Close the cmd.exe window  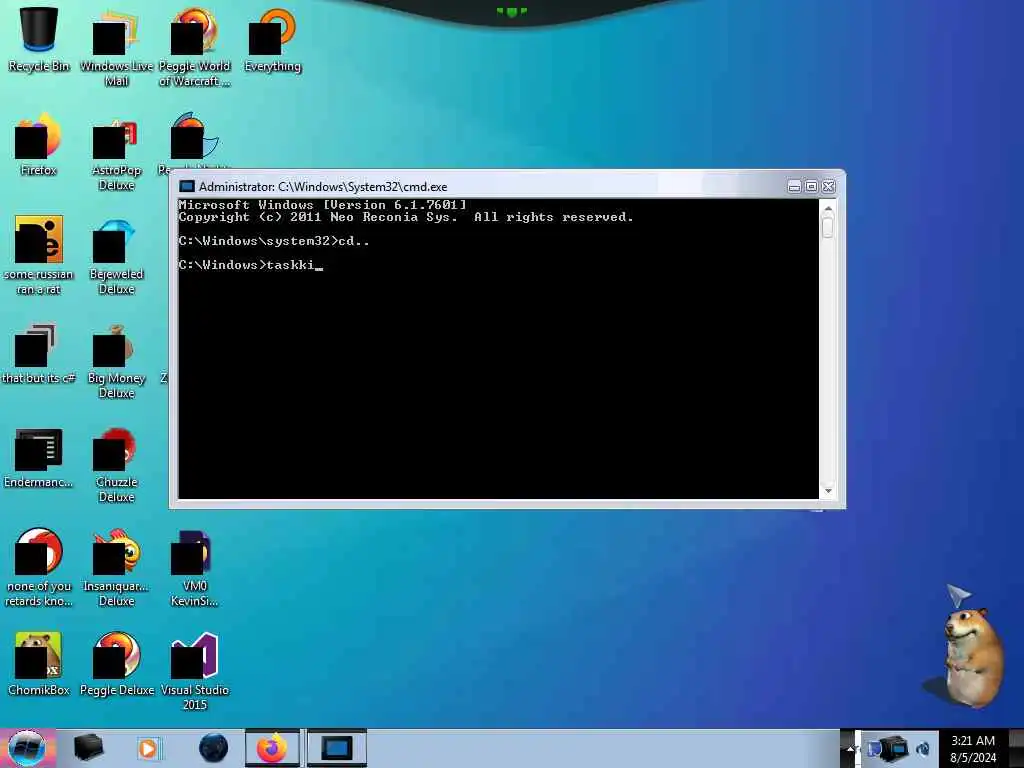[828, 187]
